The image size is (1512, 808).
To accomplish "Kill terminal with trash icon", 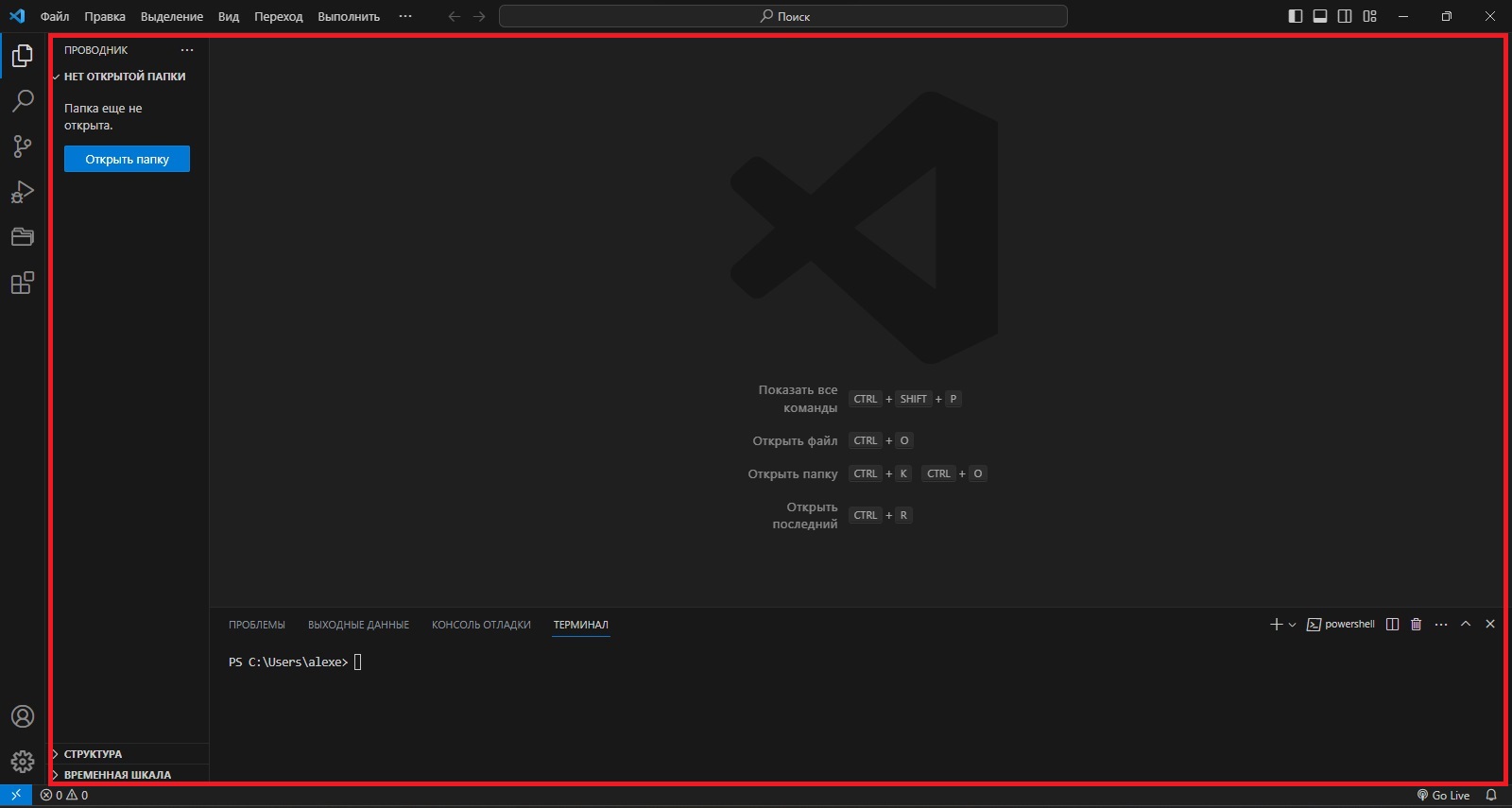I will 1417,625.
